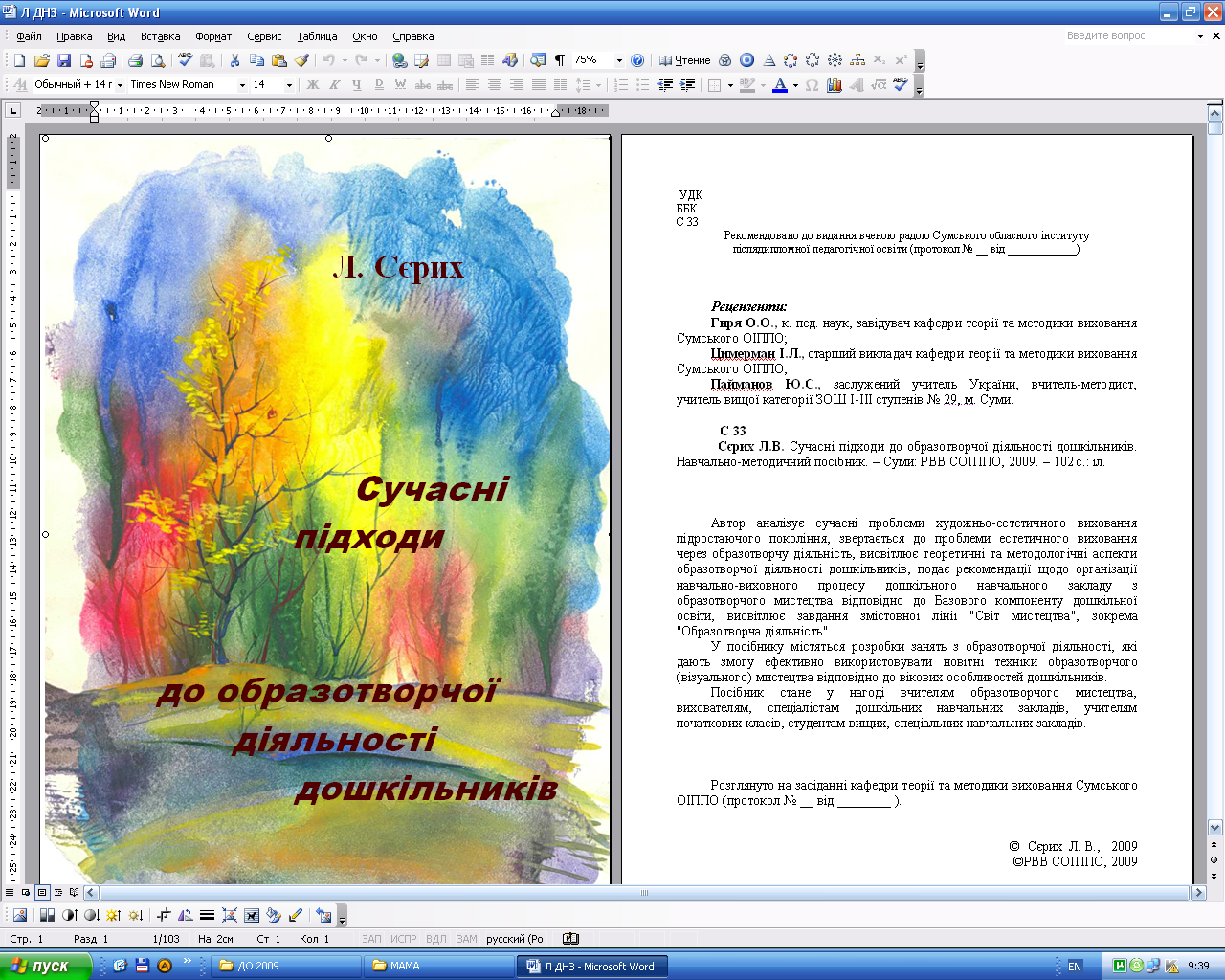The image size is (1225, 980).
Task: Open the Формат menu
Action: click(x=213, y=36)
